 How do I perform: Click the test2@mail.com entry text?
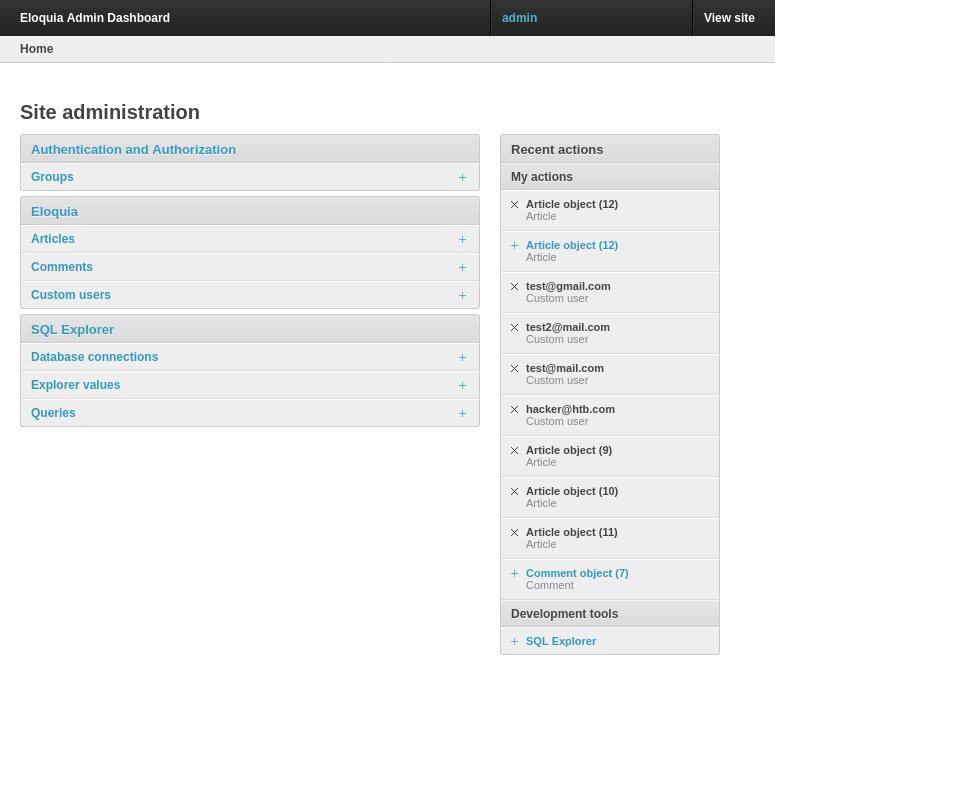pos(568,328)
